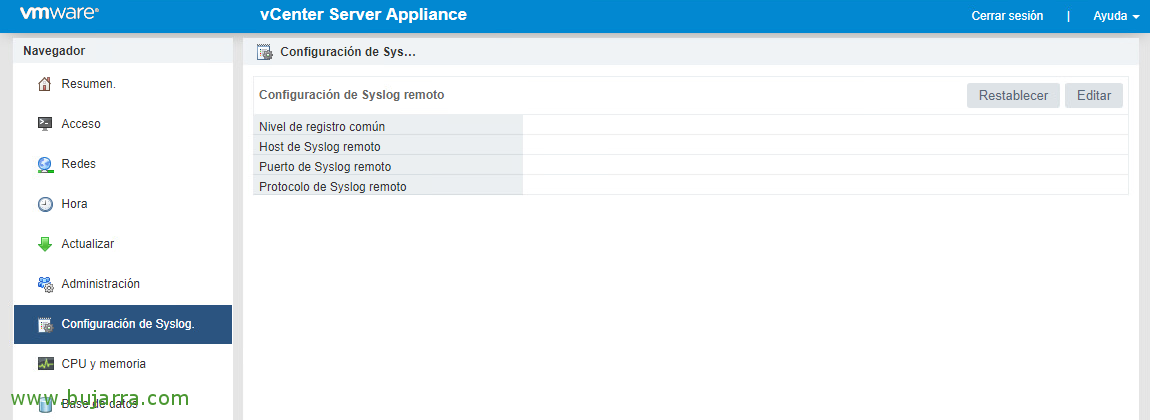1150x420 pixels.
Task: Click the green arrow Actualizar icon
Action: 45,244
